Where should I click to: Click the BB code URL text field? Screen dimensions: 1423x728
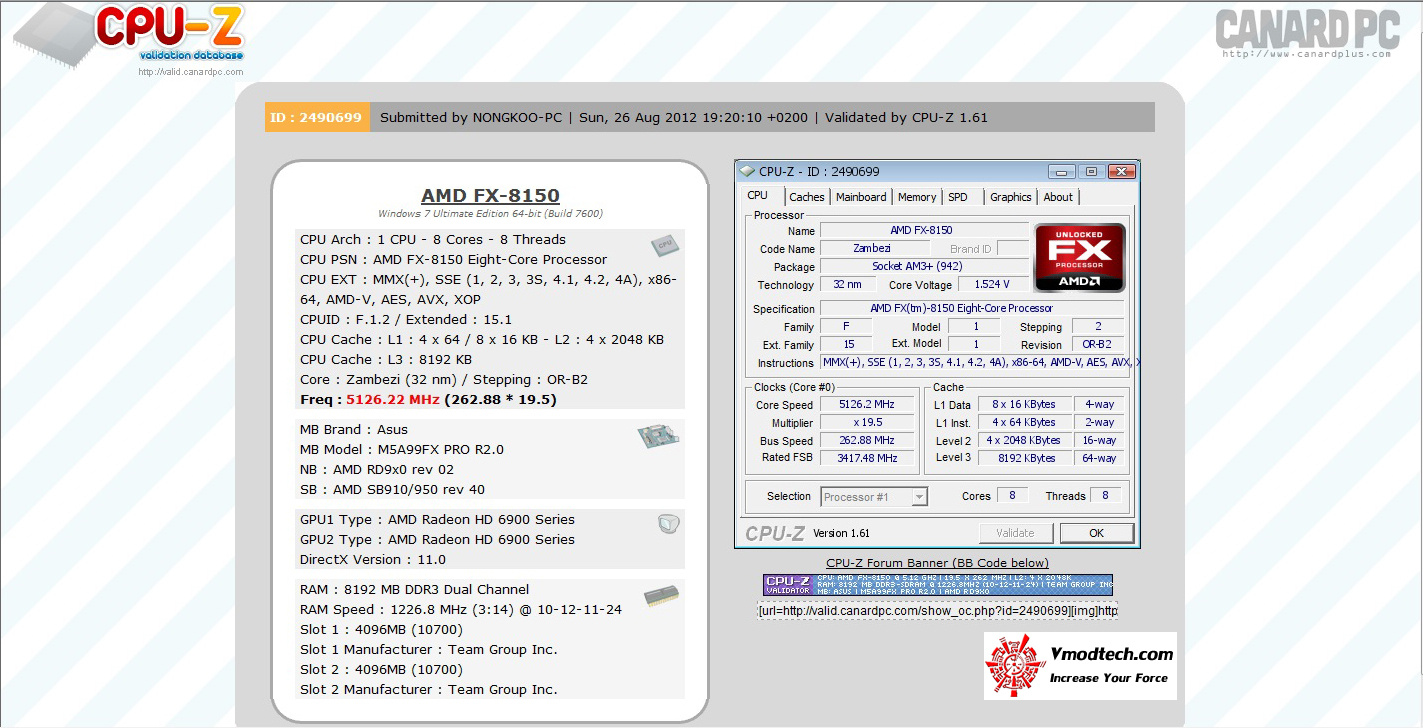938,611
